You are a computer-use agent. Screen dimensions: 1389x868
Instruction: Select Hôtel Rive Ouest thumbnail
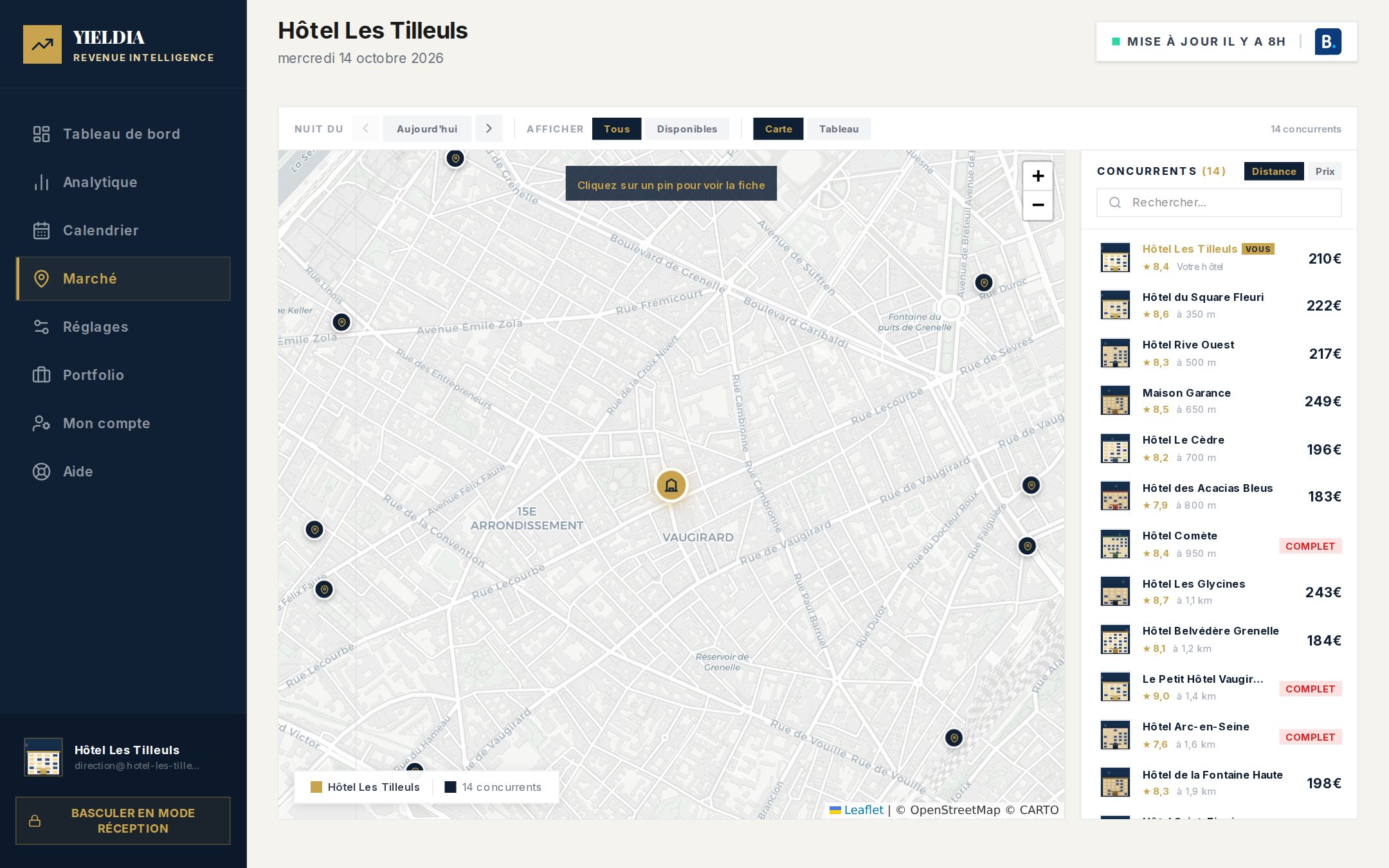pyautogui.click(x=1115, y=353)
